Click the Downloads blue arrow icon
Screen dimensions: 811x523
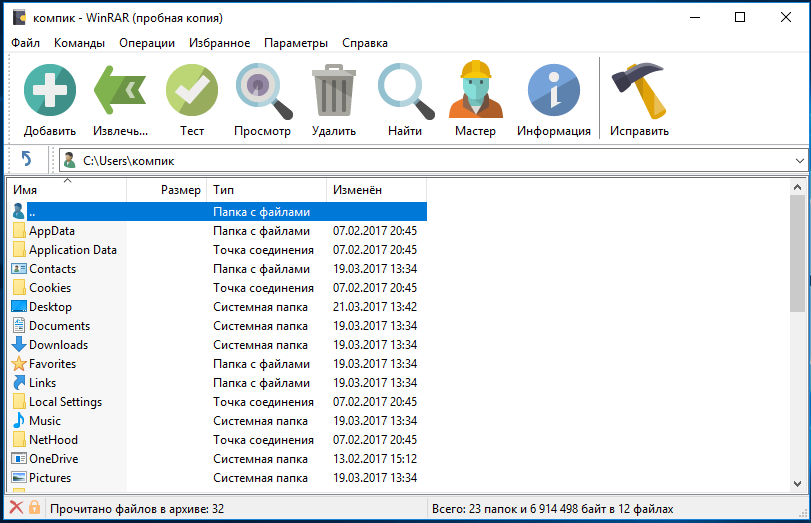pyautogui.click(x=19, y=345)
